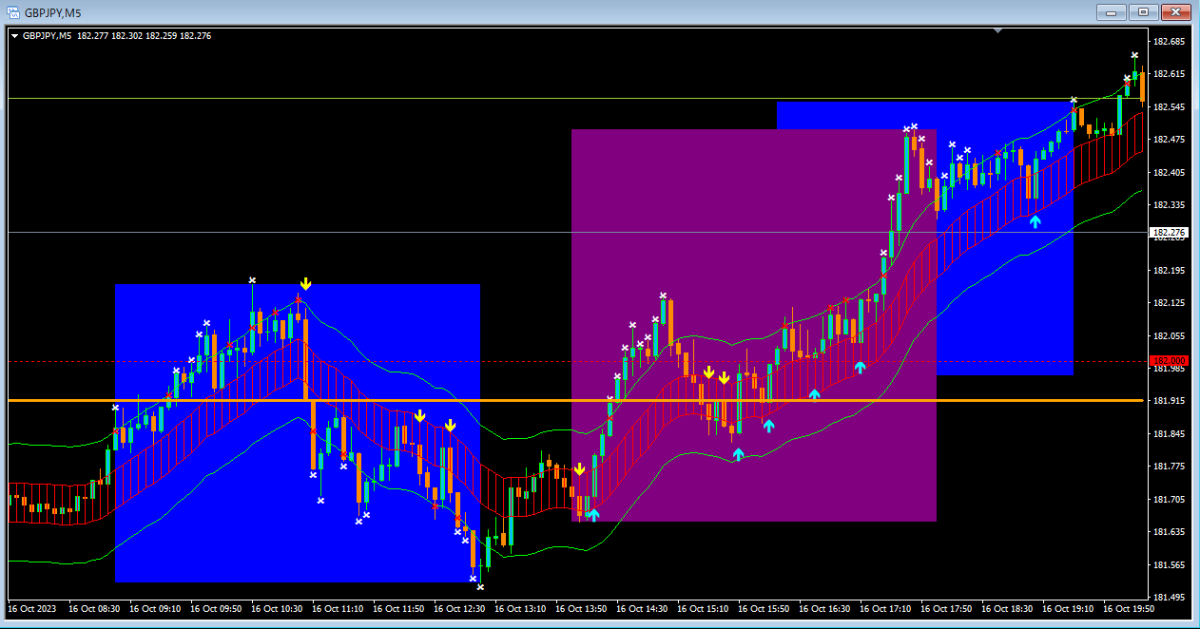This screenshot has height=629, width=1200.
Task: Click white X marker above the highest candle
Action: [1134, 56]
